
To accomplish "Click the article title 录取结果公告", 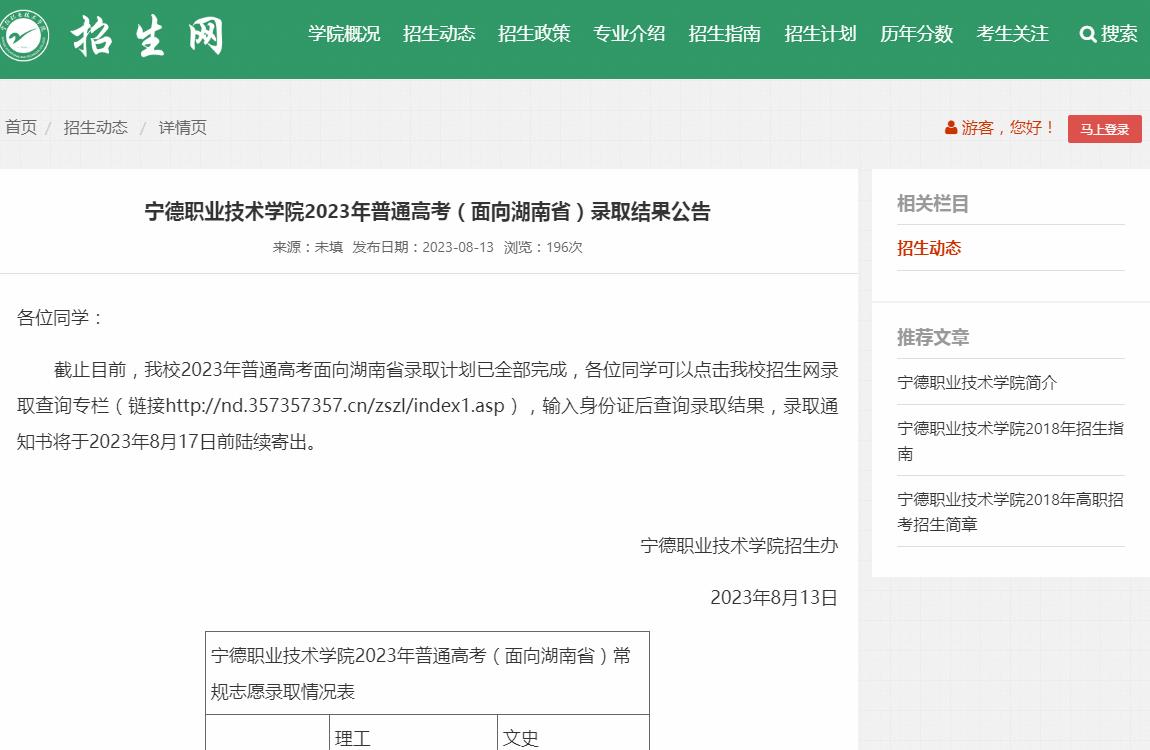I will pyautogui.click(x=428, y=212).
